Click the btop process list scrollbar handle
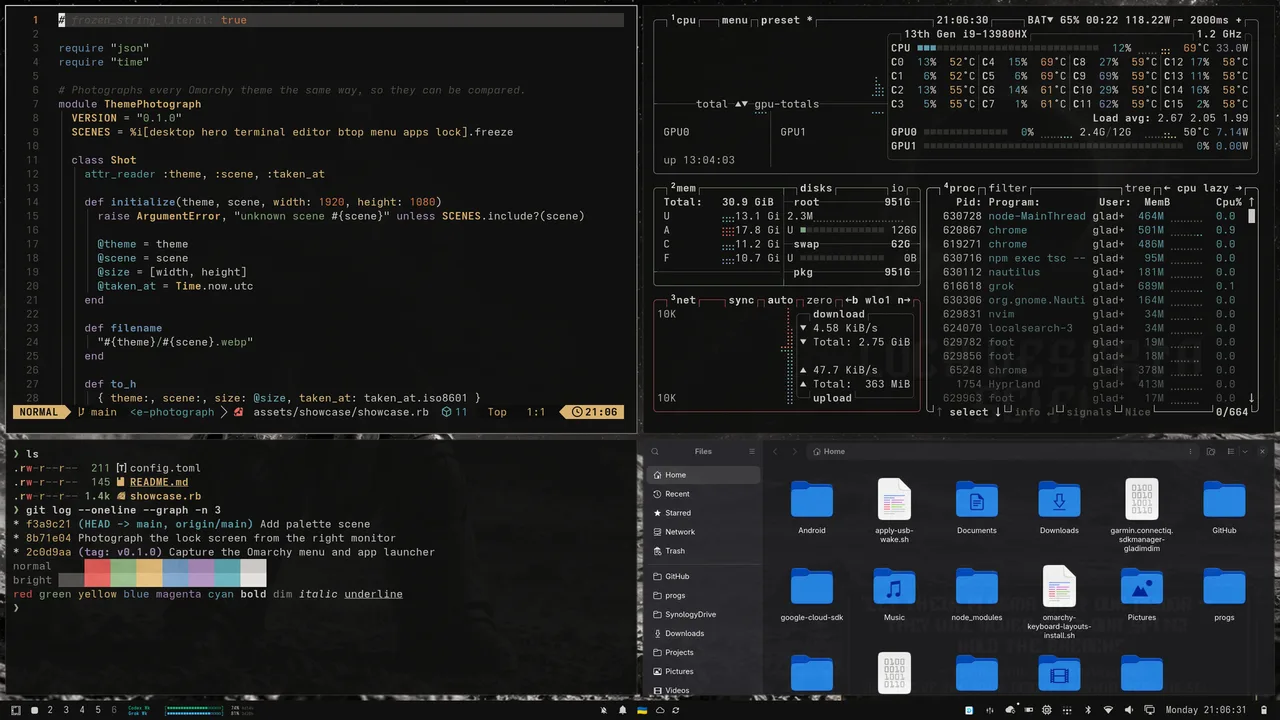Screen dimensions: 1280x720 tap(1251, 216)
